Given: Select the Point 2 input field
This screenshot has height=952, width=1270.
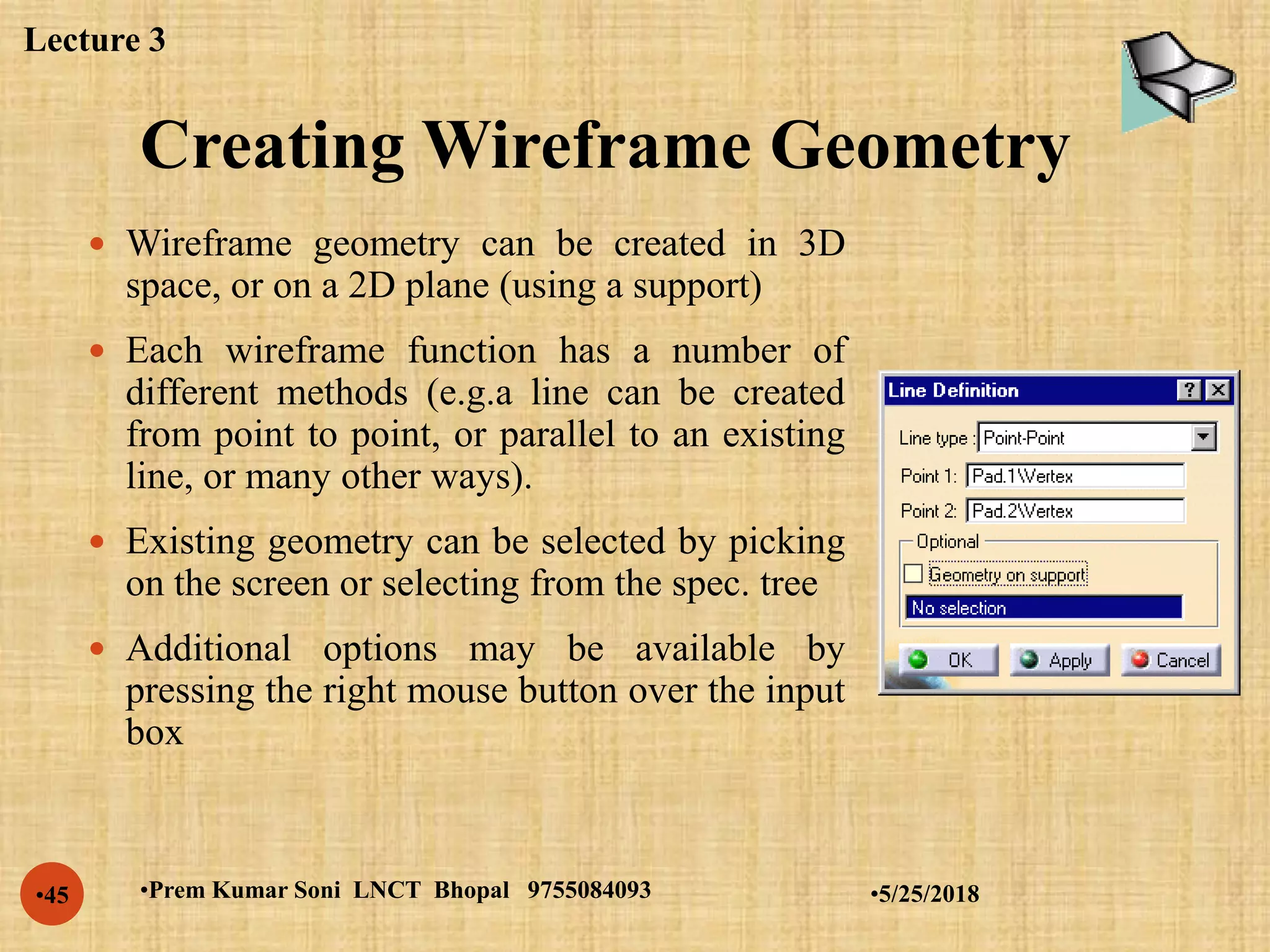Looking at the screenshot, I should 1075,511.
